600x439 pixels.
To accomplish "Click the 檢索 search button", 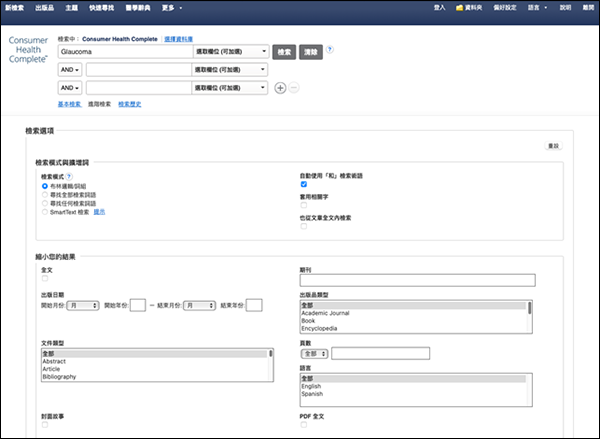I will tap(284, 52).
